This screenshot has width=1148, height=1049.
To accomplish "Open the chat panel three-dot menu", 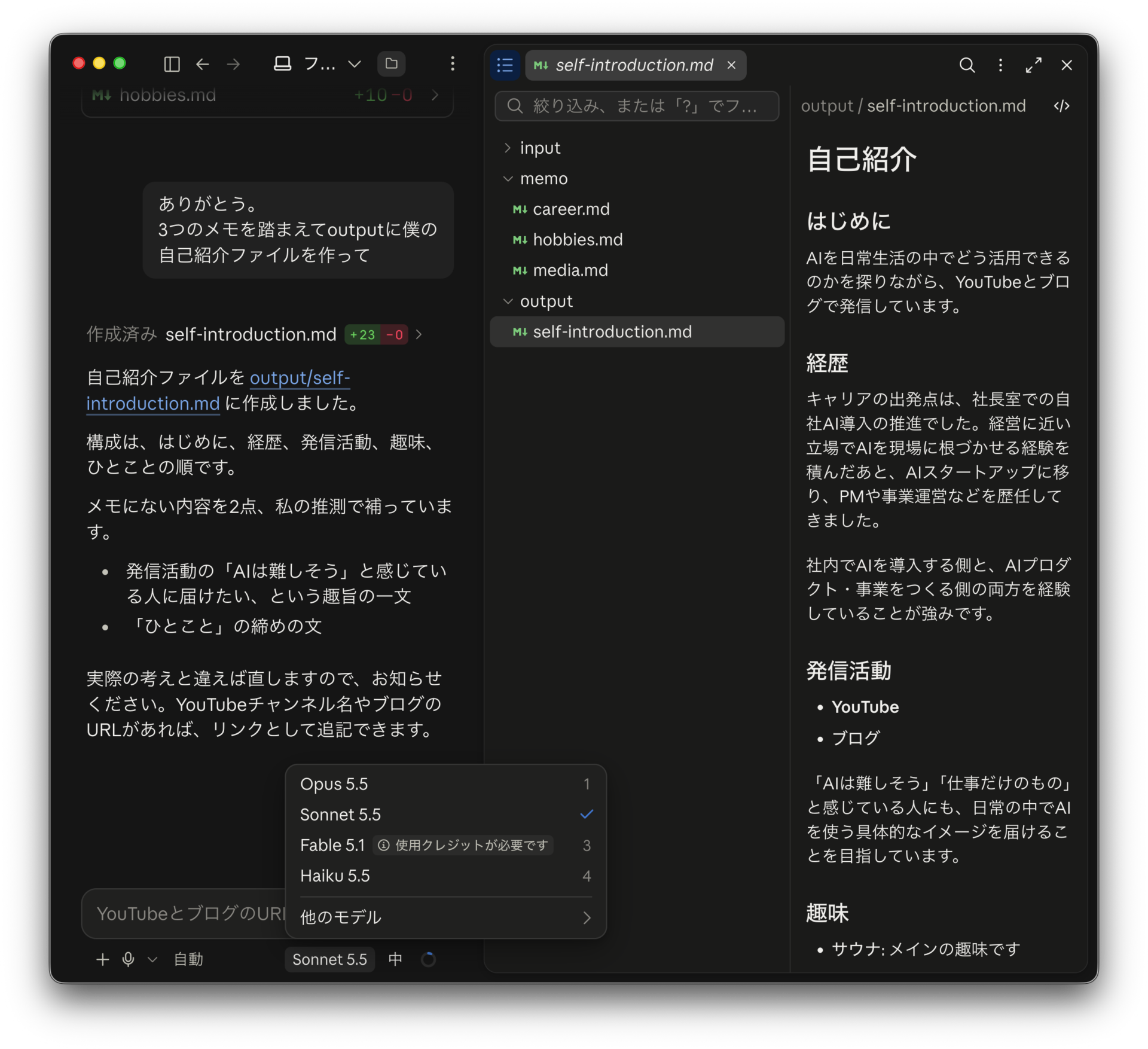I will pyautogui.click(x=453, y=64).
